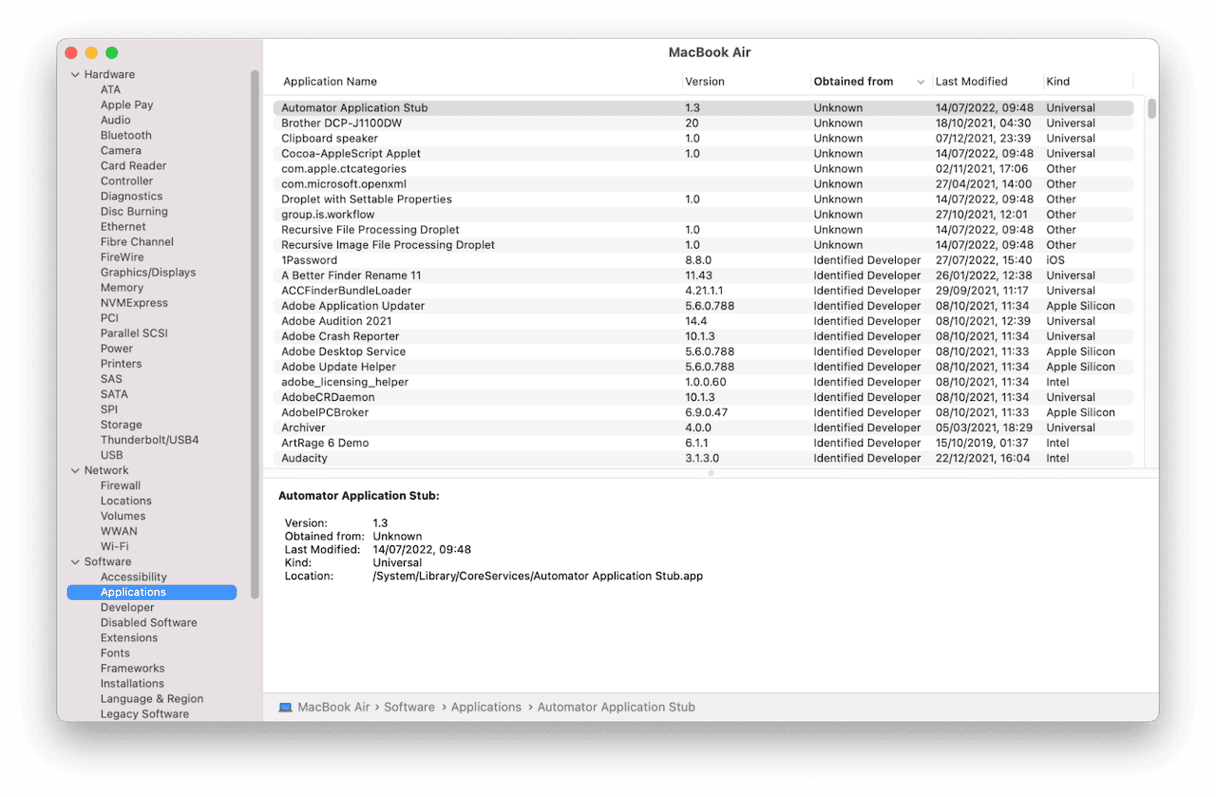Open the Card Reader sidebar item
Viewport: 1216px width, 797px height.
pyautogui.click(x=133, y=166)
